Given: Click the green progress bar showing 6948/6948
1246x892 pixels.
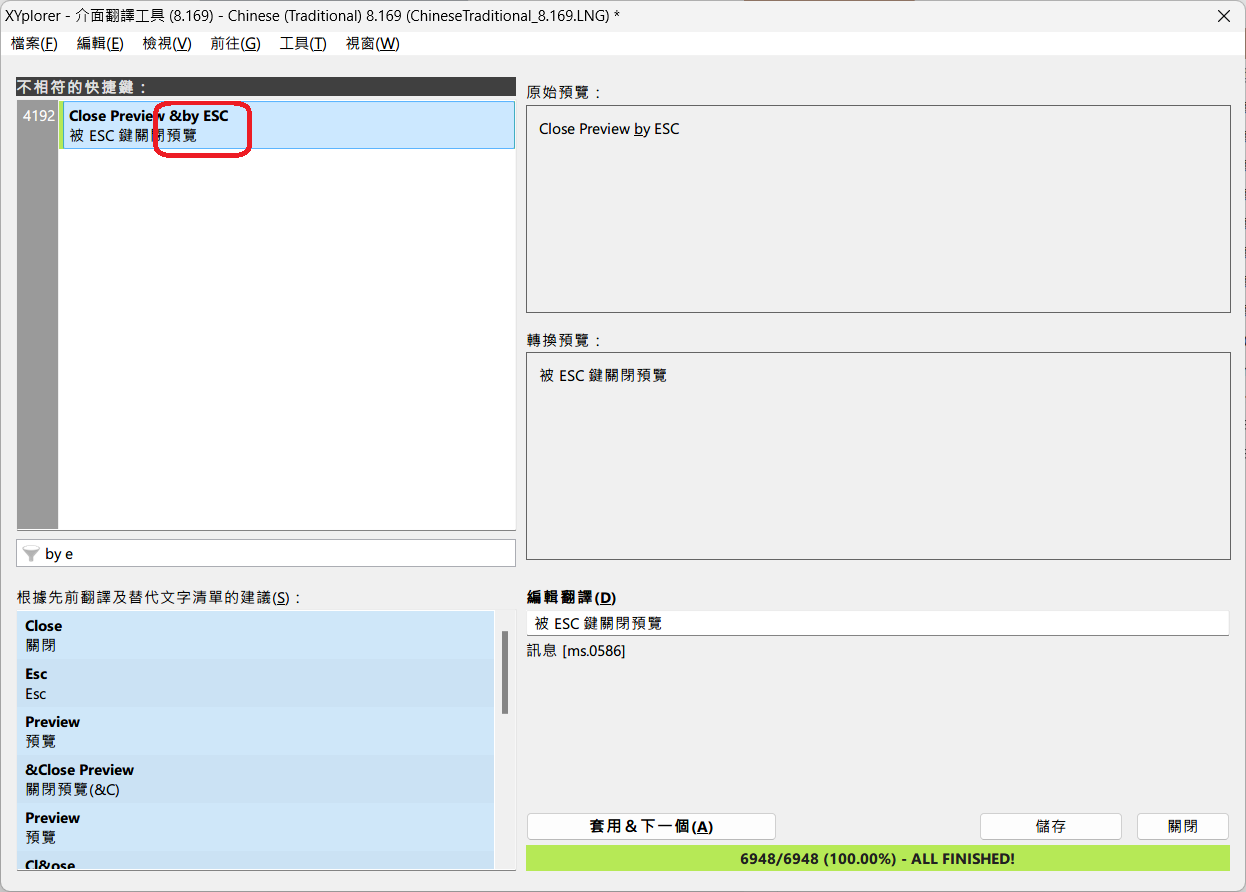Looking at the screenshot, I should (877, 858).
